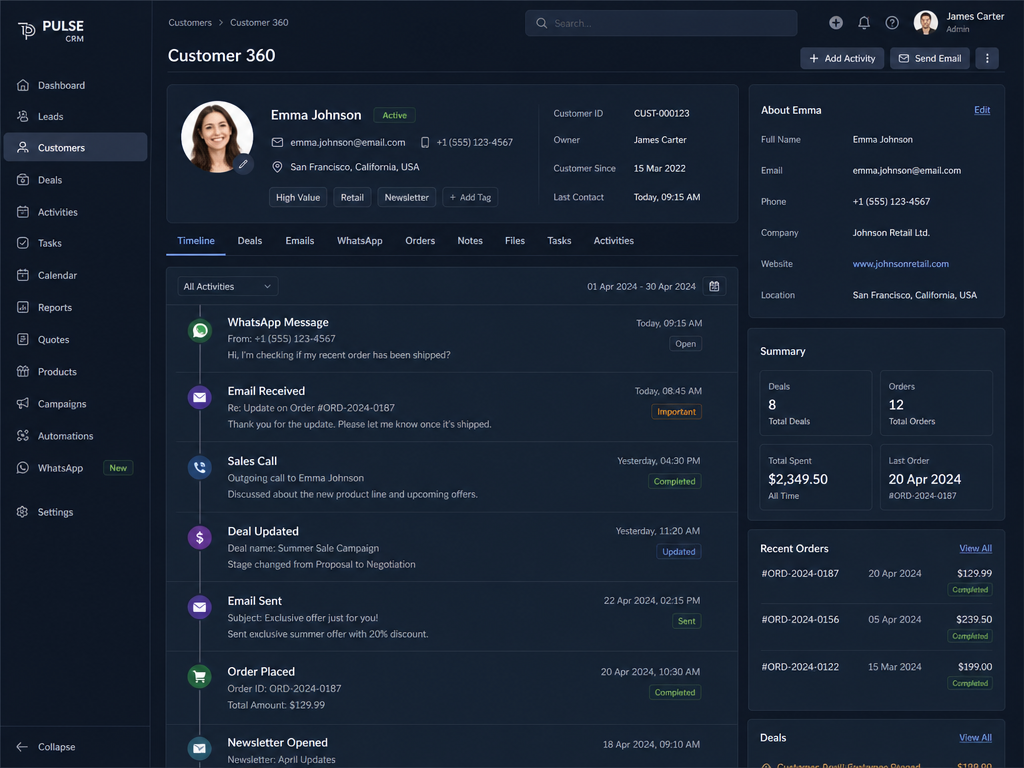The width and height of the screenshot is (1024, 768).
Task: Click the Last Order 20 Apr 2024 card
Action: [x=936, y=477]
